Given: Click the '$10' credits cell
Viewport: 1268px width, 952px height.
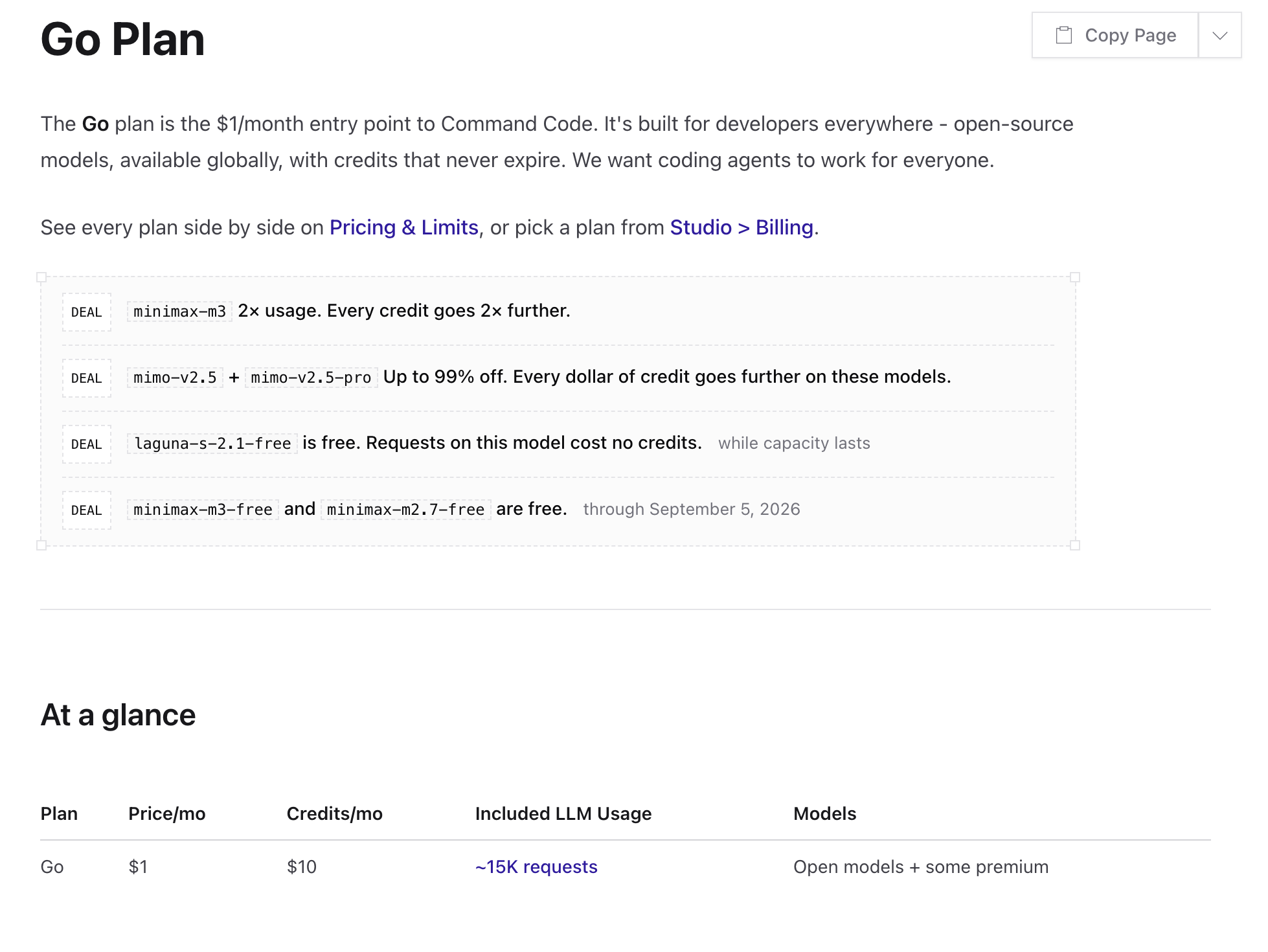Looking at the screenshot, I should tap(302, 867).
